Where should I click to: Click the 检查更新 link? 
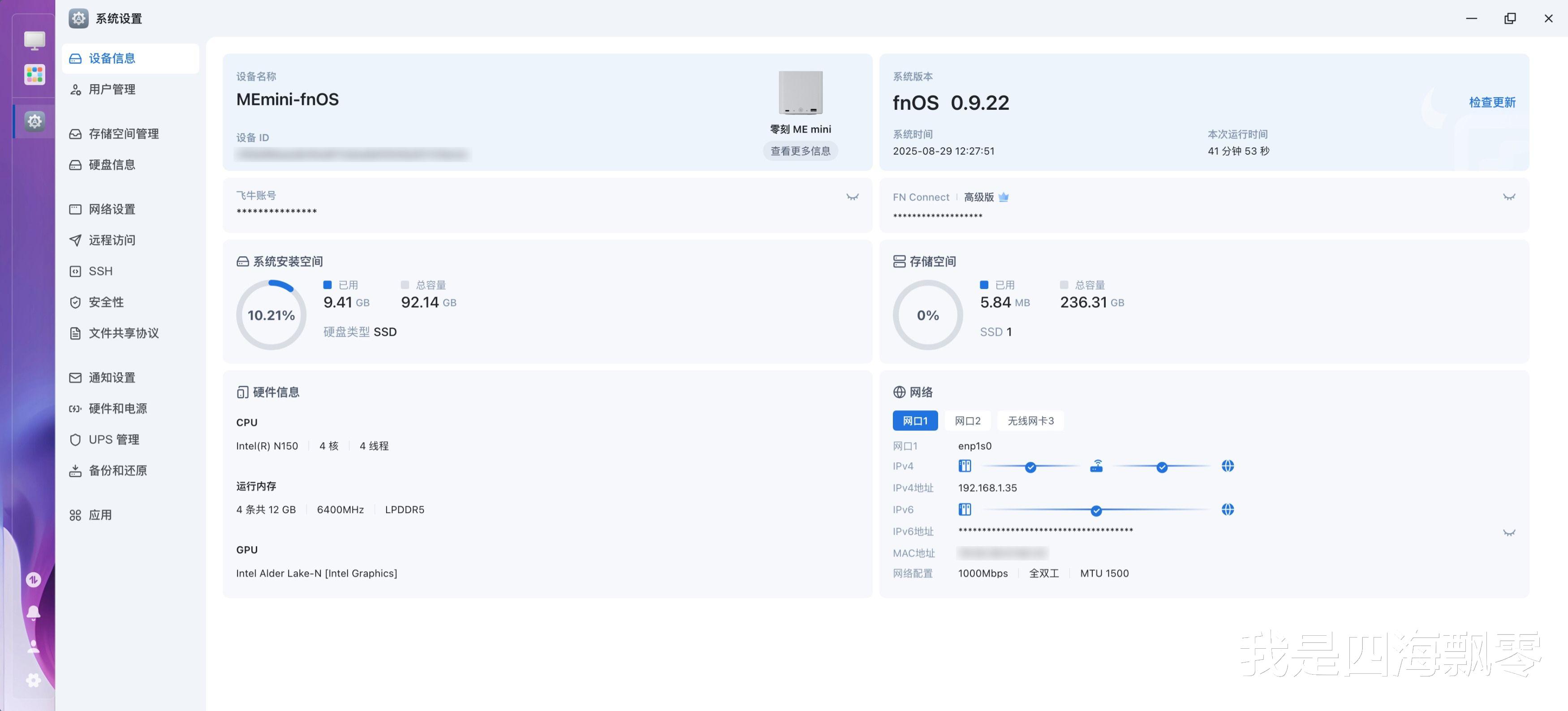point(1492,102)
